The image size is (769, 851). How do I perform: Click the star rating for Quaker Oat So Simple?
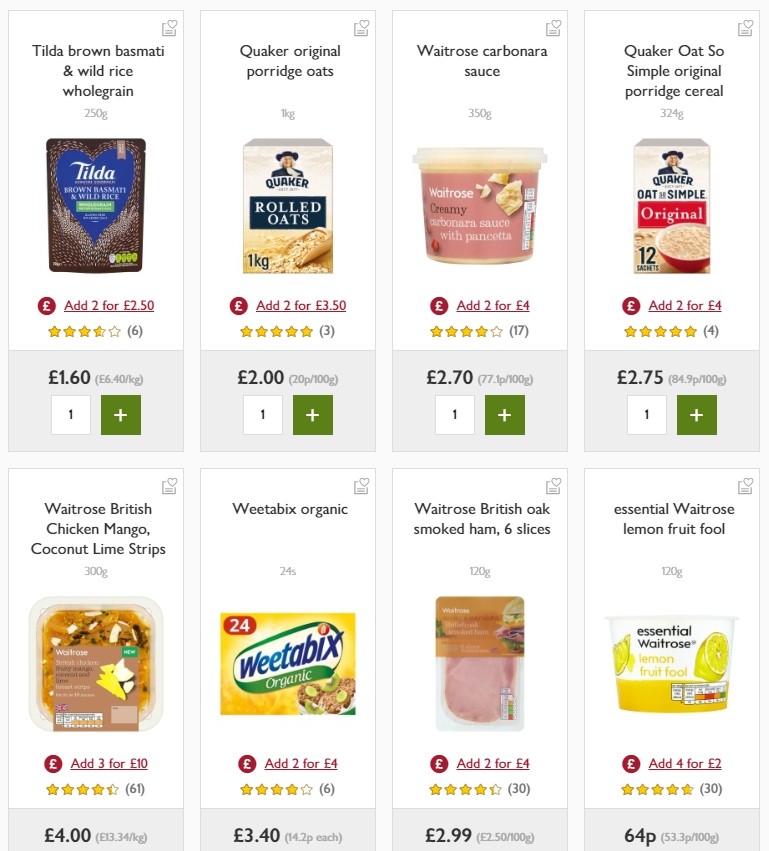pyautogui.click(x=660, y=329)
